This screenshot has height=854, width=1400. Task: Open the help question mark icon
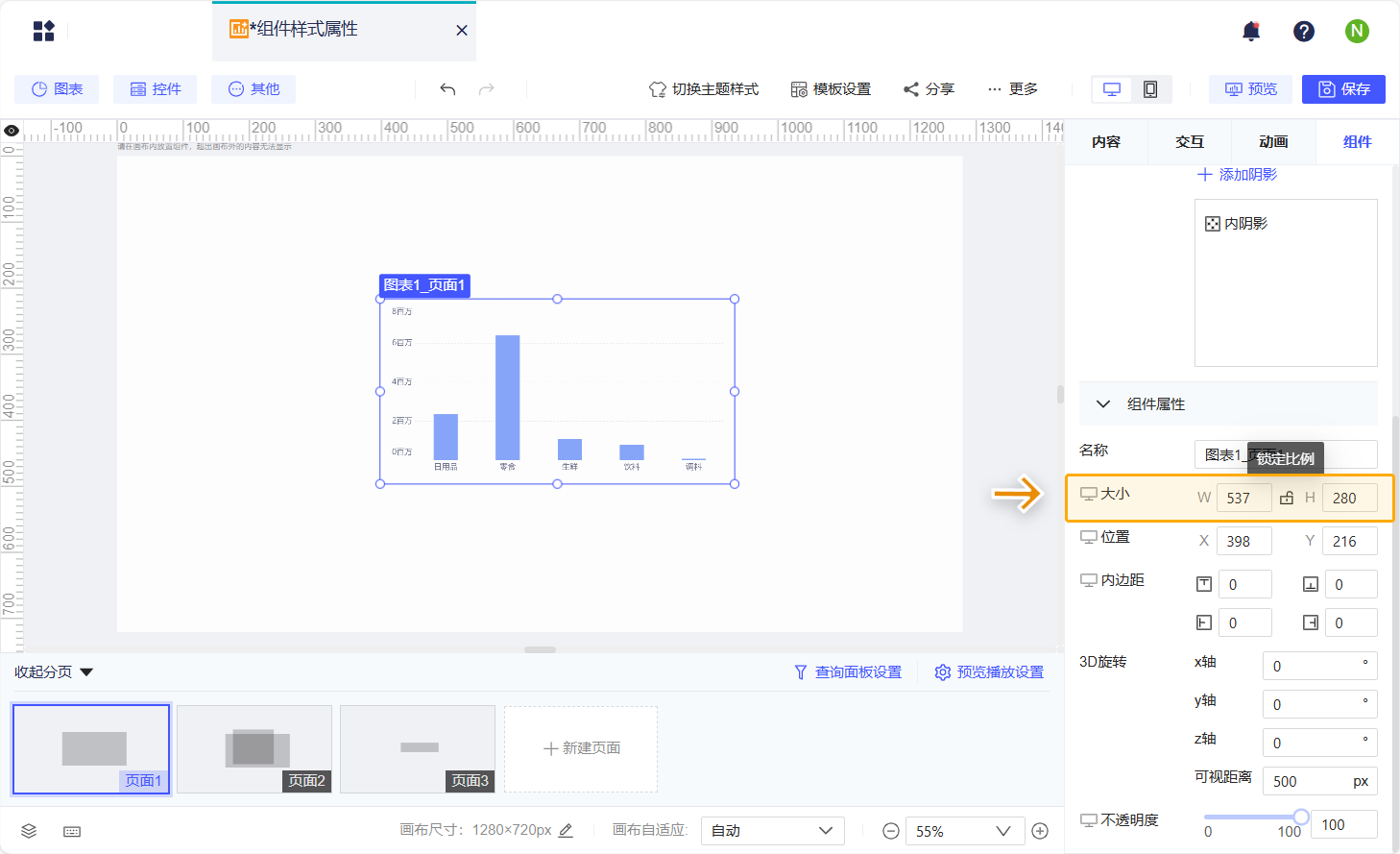pyautogui.click(x=1304, y=31)
